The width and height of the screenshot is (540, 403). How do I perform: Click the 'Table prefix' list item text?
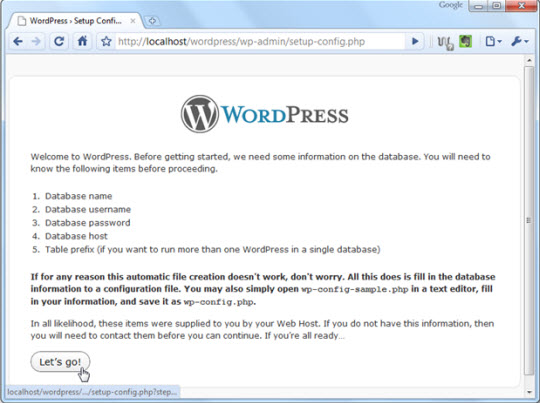[212, 249]
